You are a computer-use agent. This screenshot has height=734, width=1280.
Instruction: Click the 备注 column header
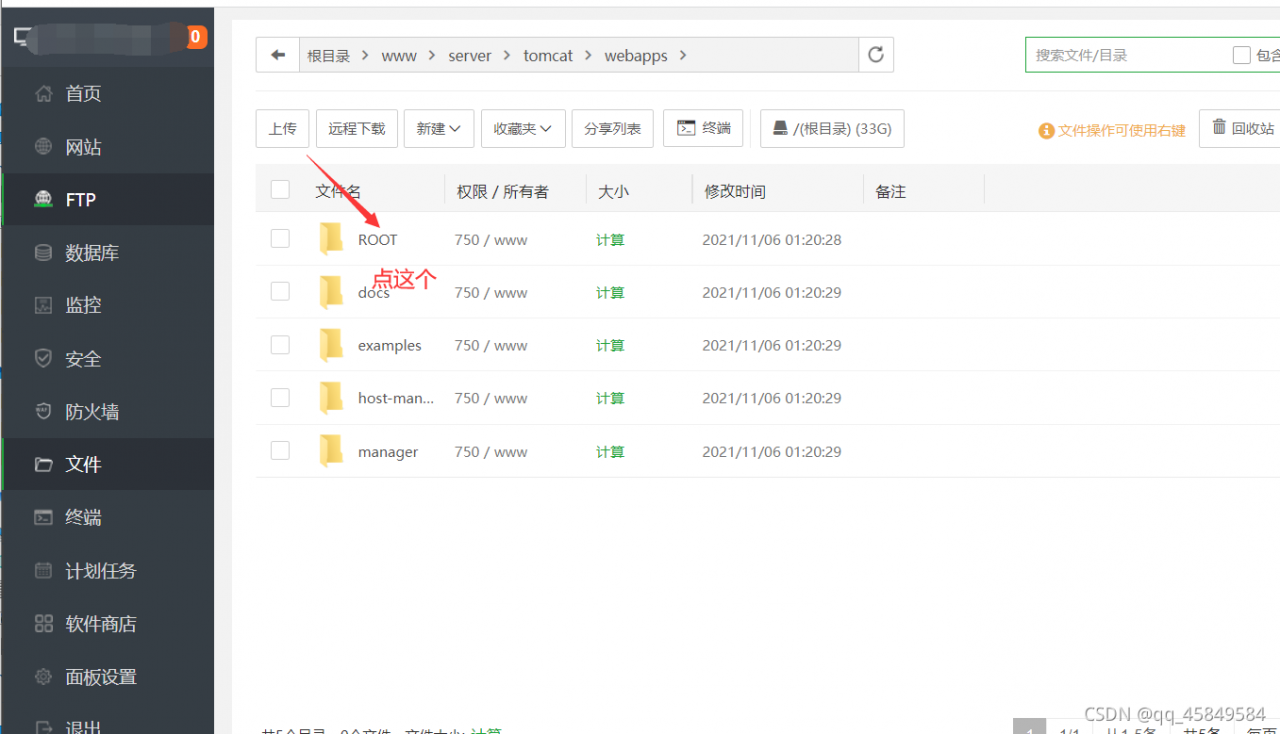click(x=890, y=191)
